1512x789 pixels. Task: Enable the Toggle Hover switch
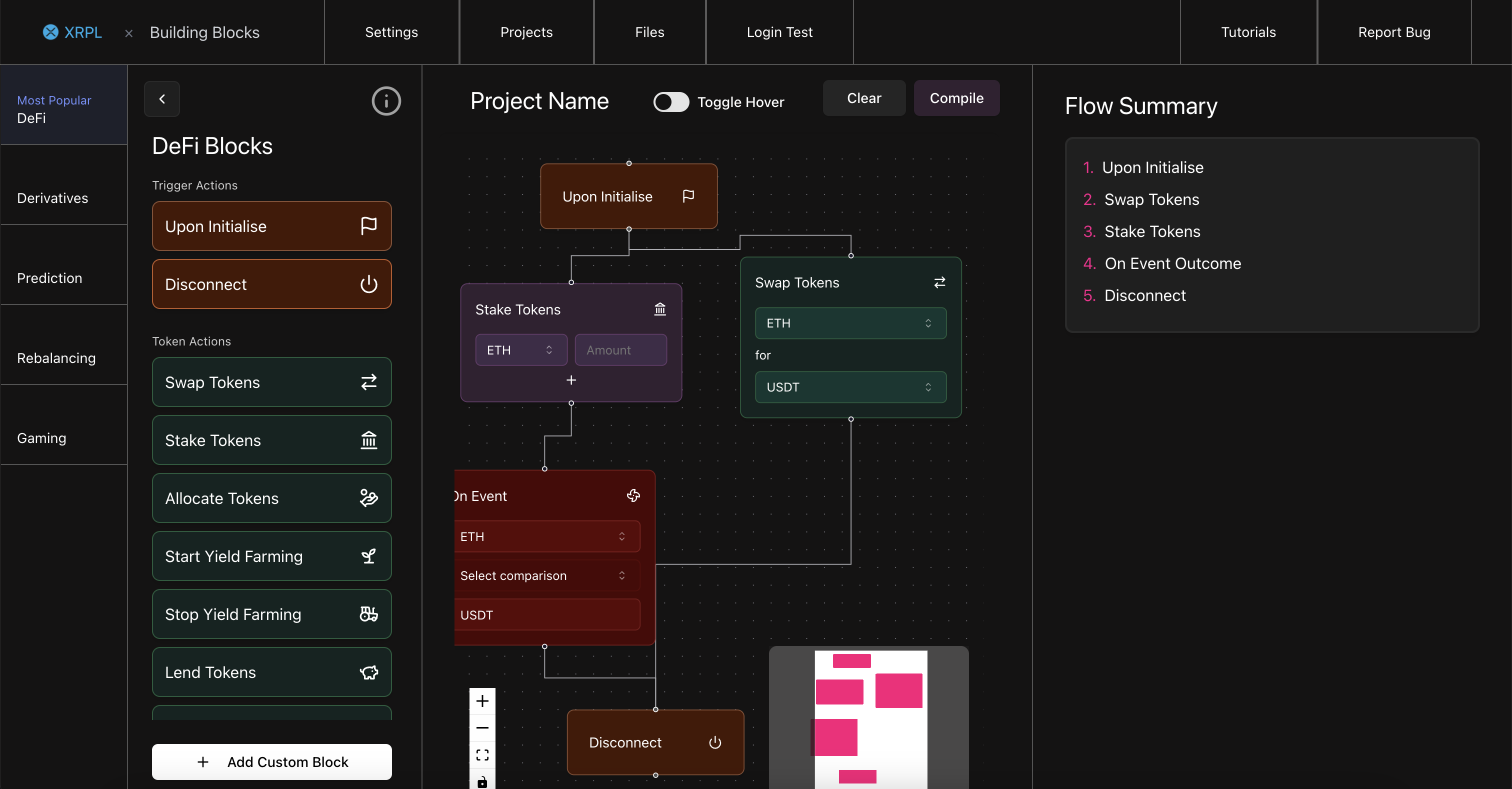click(671, 101)
